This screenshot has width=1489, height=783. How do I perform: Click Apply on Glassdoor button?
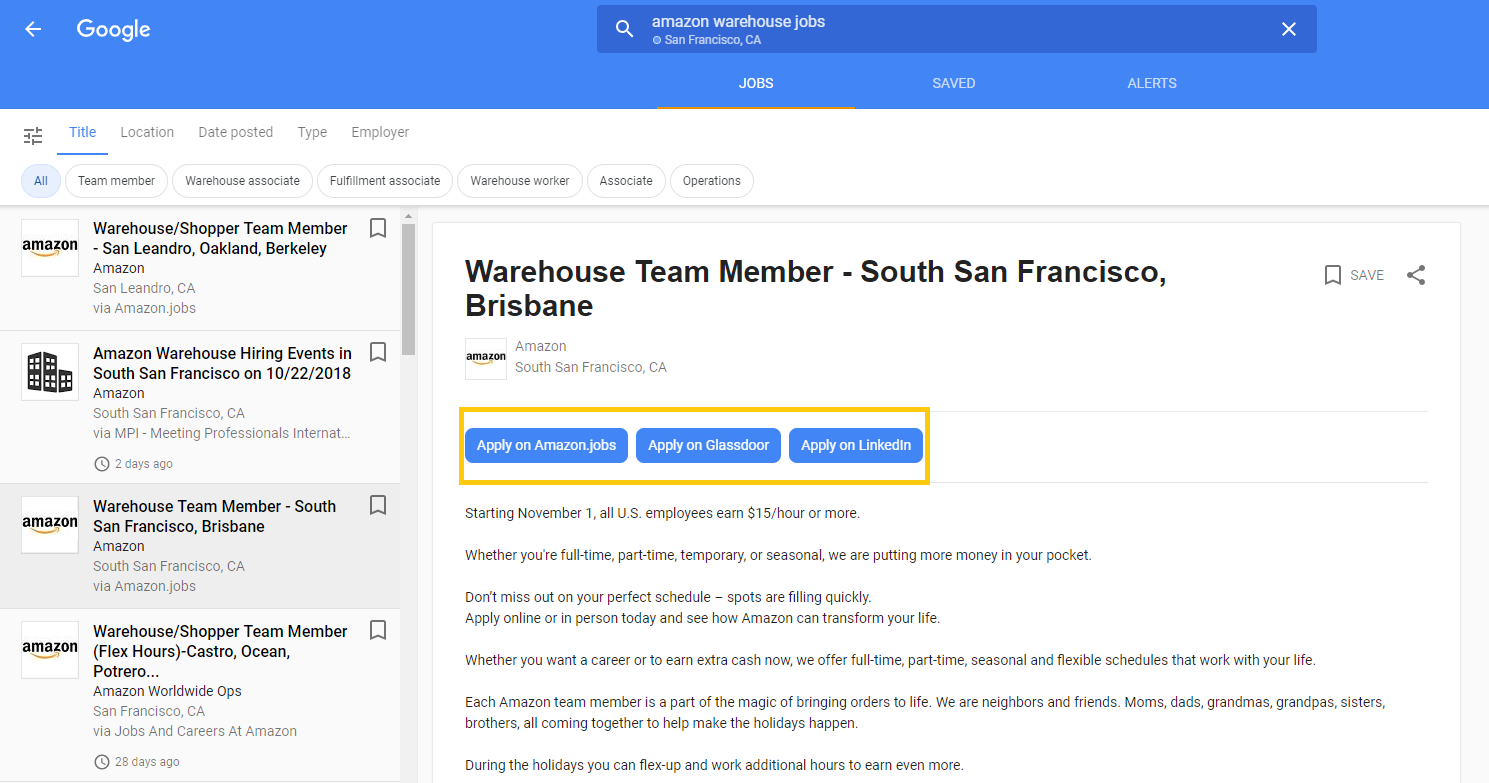coord(708,445)
